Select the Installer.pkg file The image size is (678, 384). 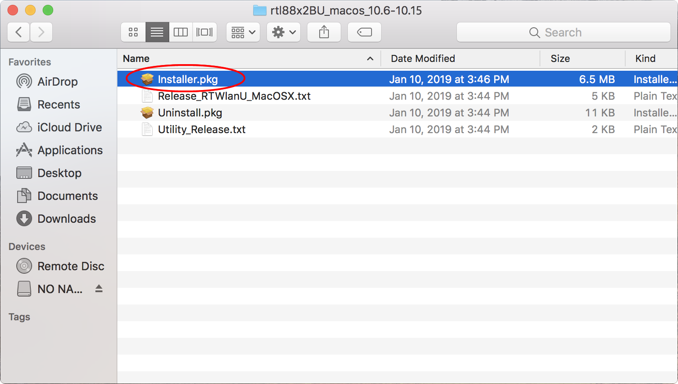pyautogui.click(x=397, y=79)
